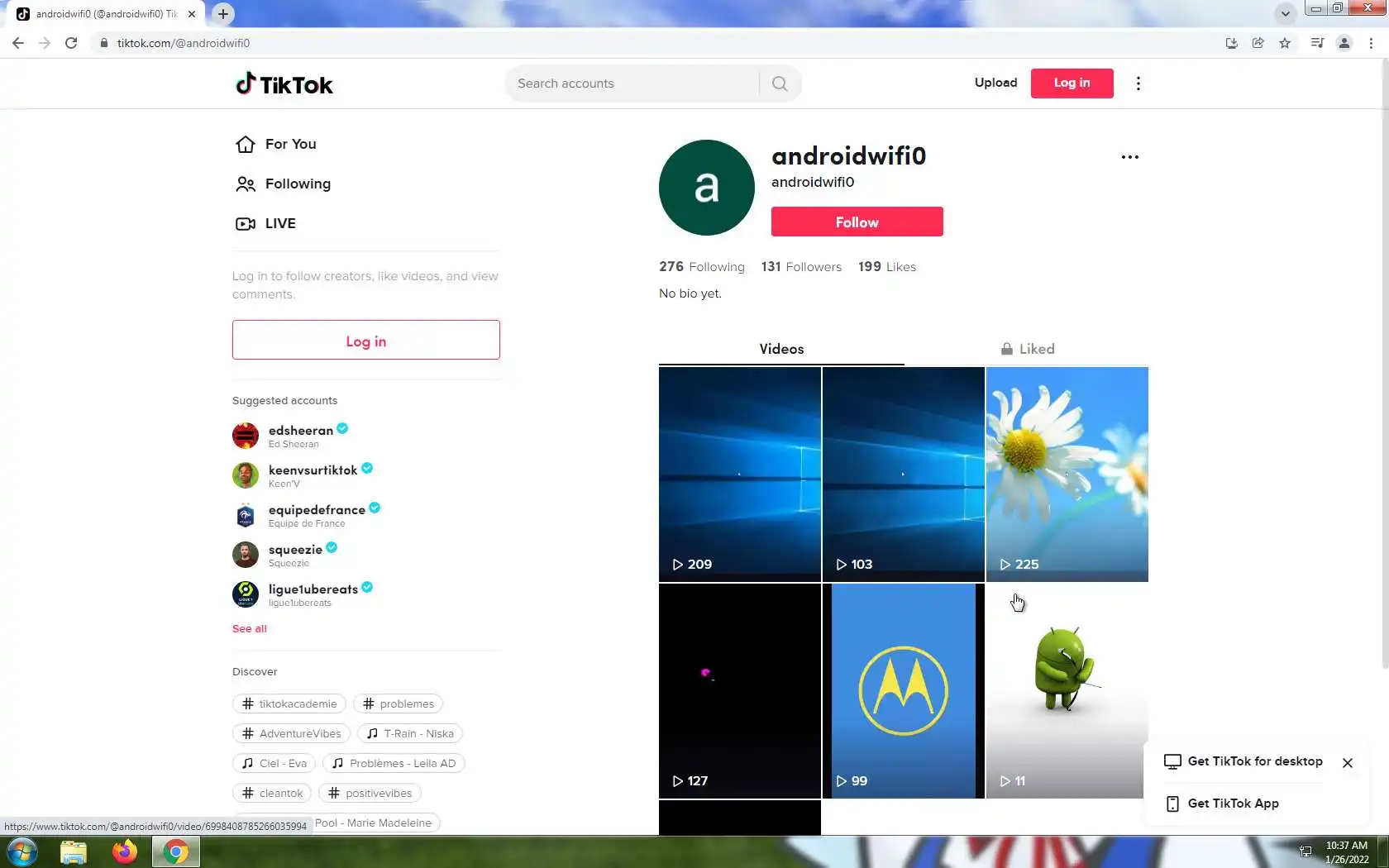Open the profile's three-dot options
The height and width of the screenshot is (868, 1389).
(x=1130, y=157)
